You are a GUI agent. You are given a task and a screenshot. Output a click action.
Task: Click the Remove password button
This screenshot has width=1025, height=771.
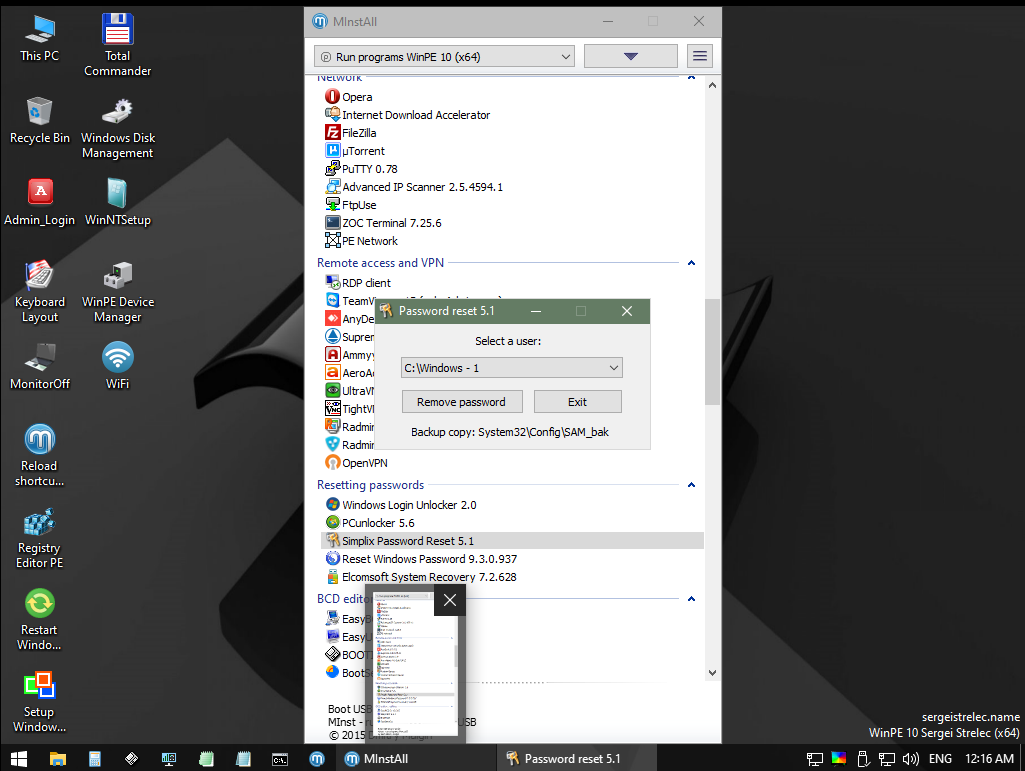[x=462, y=402]
